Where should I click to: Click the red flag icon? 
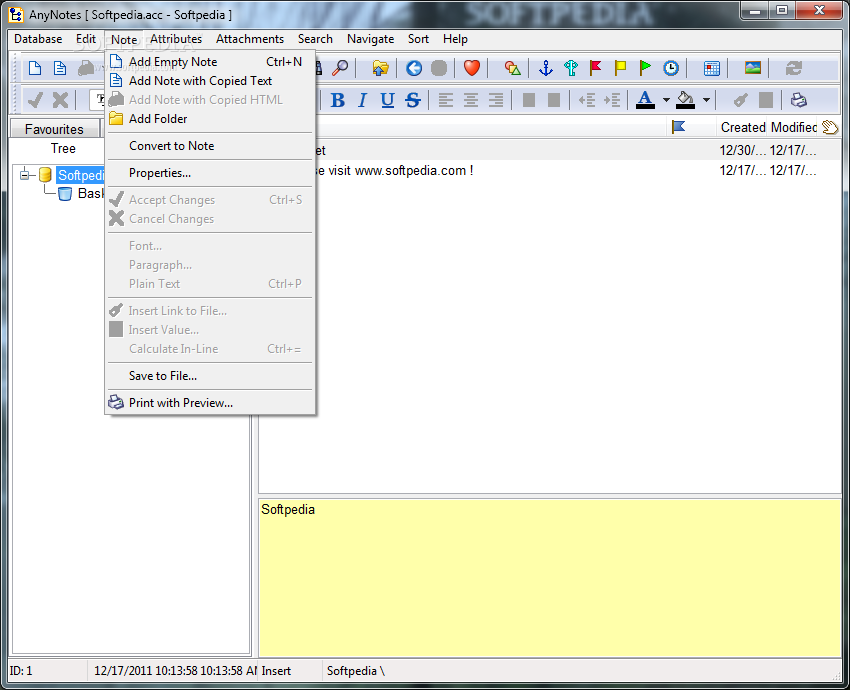596,68
